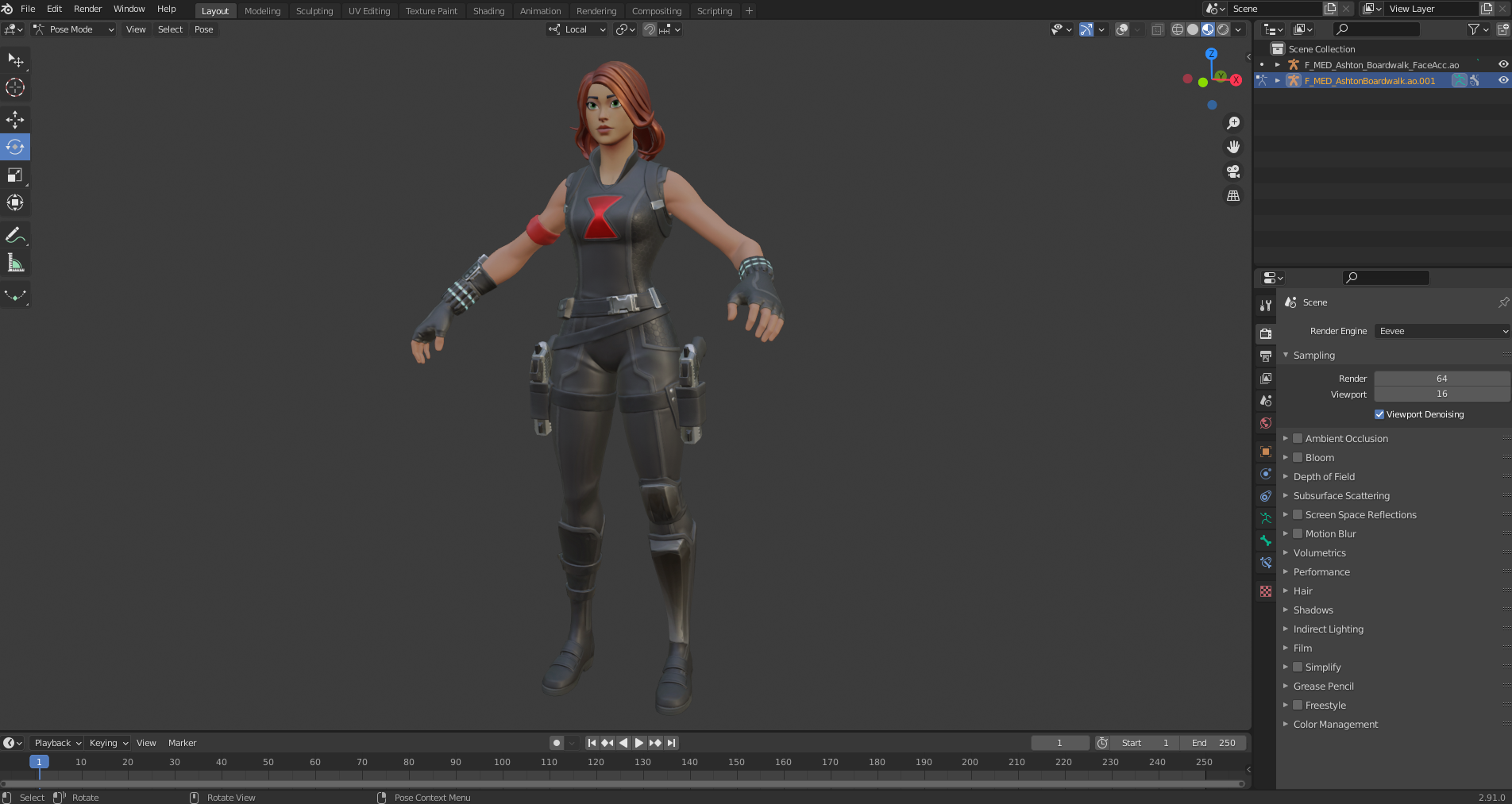Open the Scene properties tab

1266,401
